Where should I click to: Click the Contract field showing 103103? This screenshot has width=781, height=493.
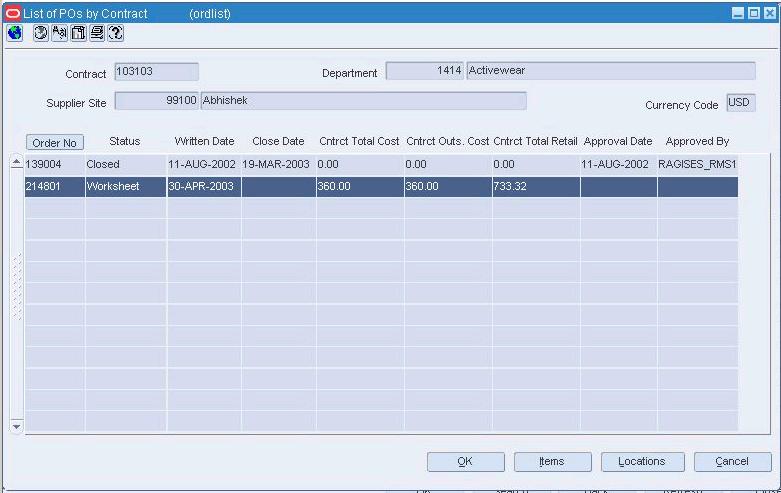click(156, 72)
